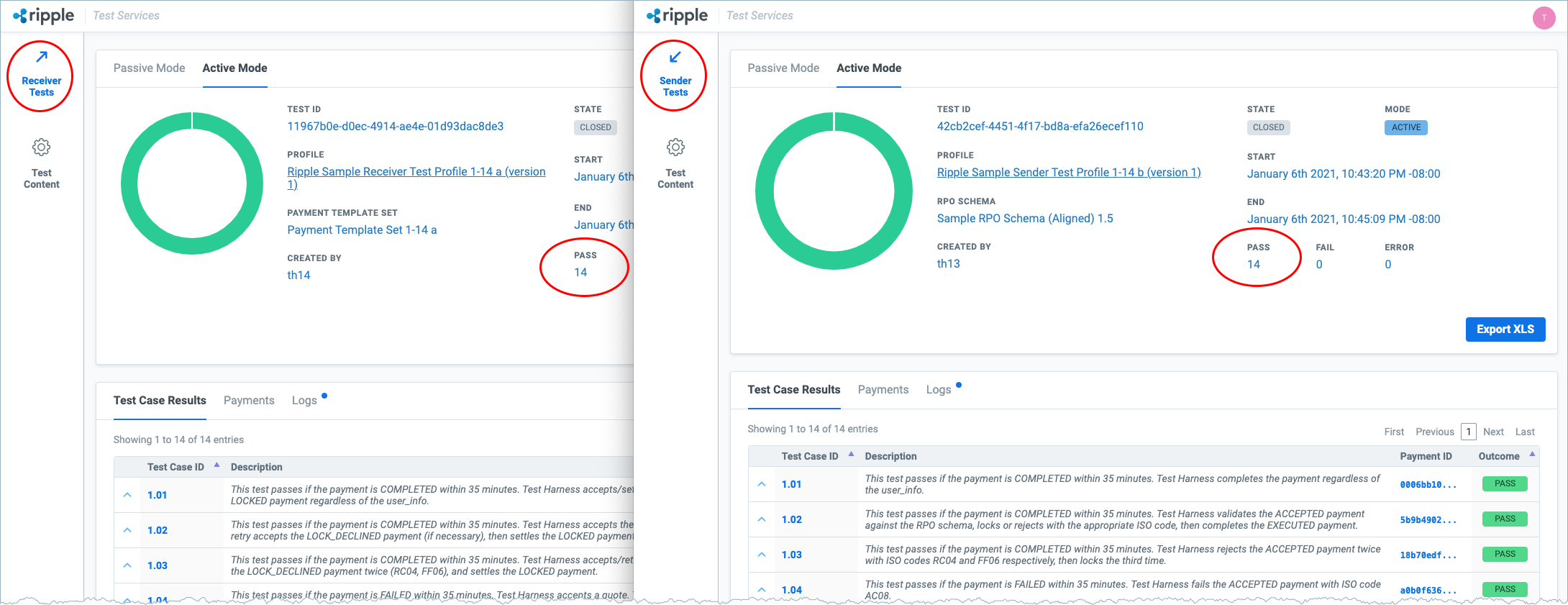
Task: Click Sample RPO Schema (Aligned) 1.5
Action: click(1025, 218)
